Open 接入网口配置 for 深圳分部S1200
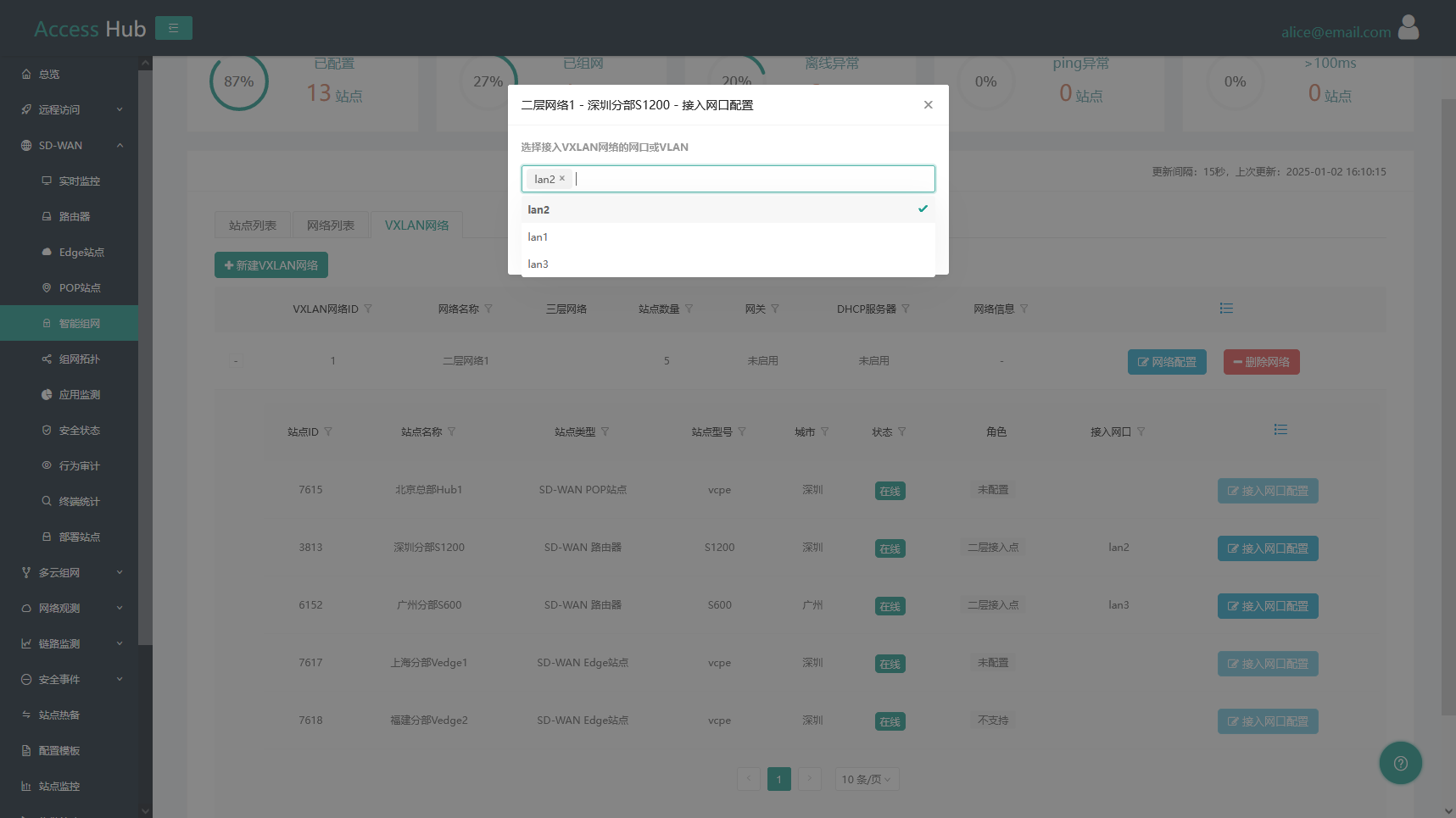 [x=1268, y=548]
